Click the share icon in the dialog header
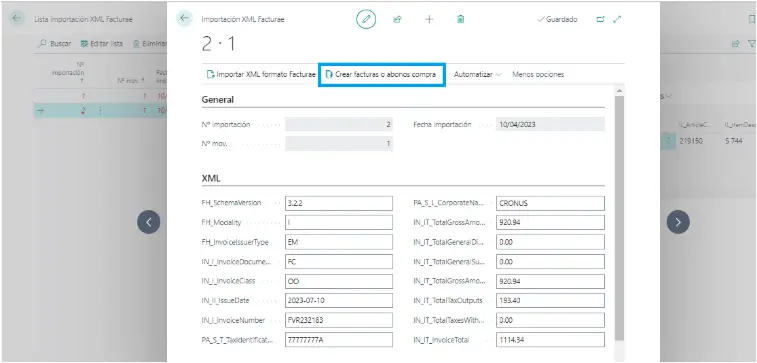 coord(397,19)
